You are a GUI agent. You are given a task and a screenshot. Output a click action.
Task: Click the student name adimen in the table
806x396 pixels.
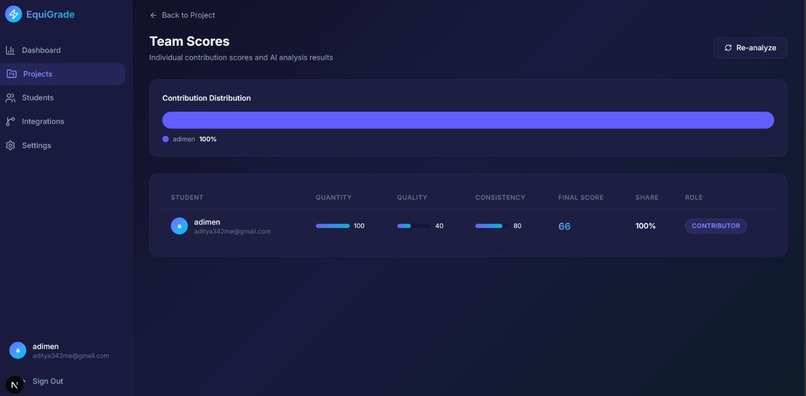click(x=207, y=222)
